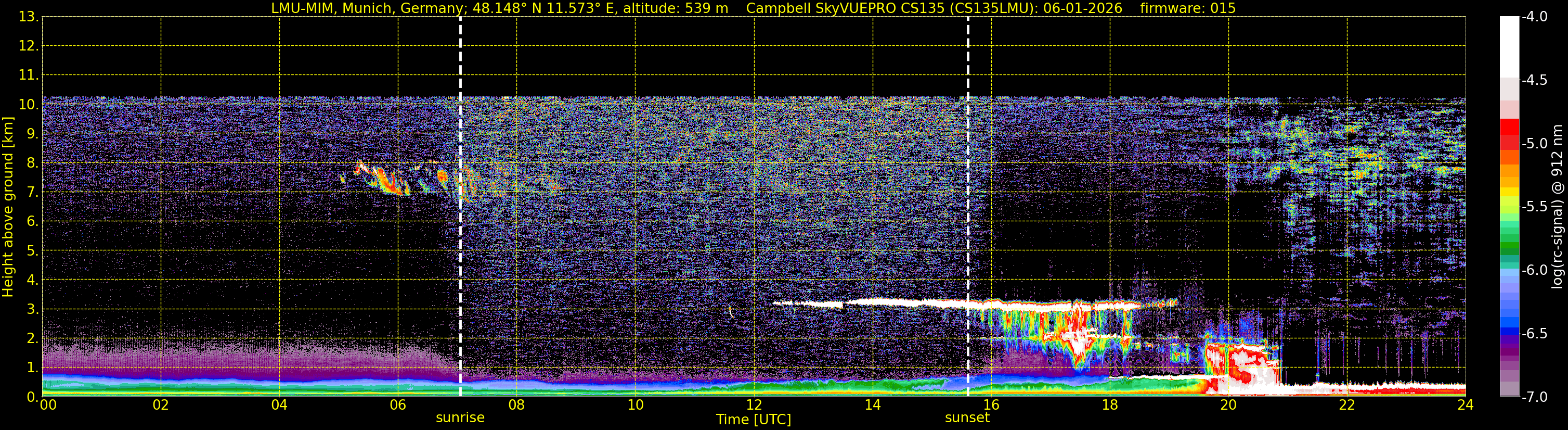Click the white cloud layer near 3 km at 14 UTC

pos(873,301)
